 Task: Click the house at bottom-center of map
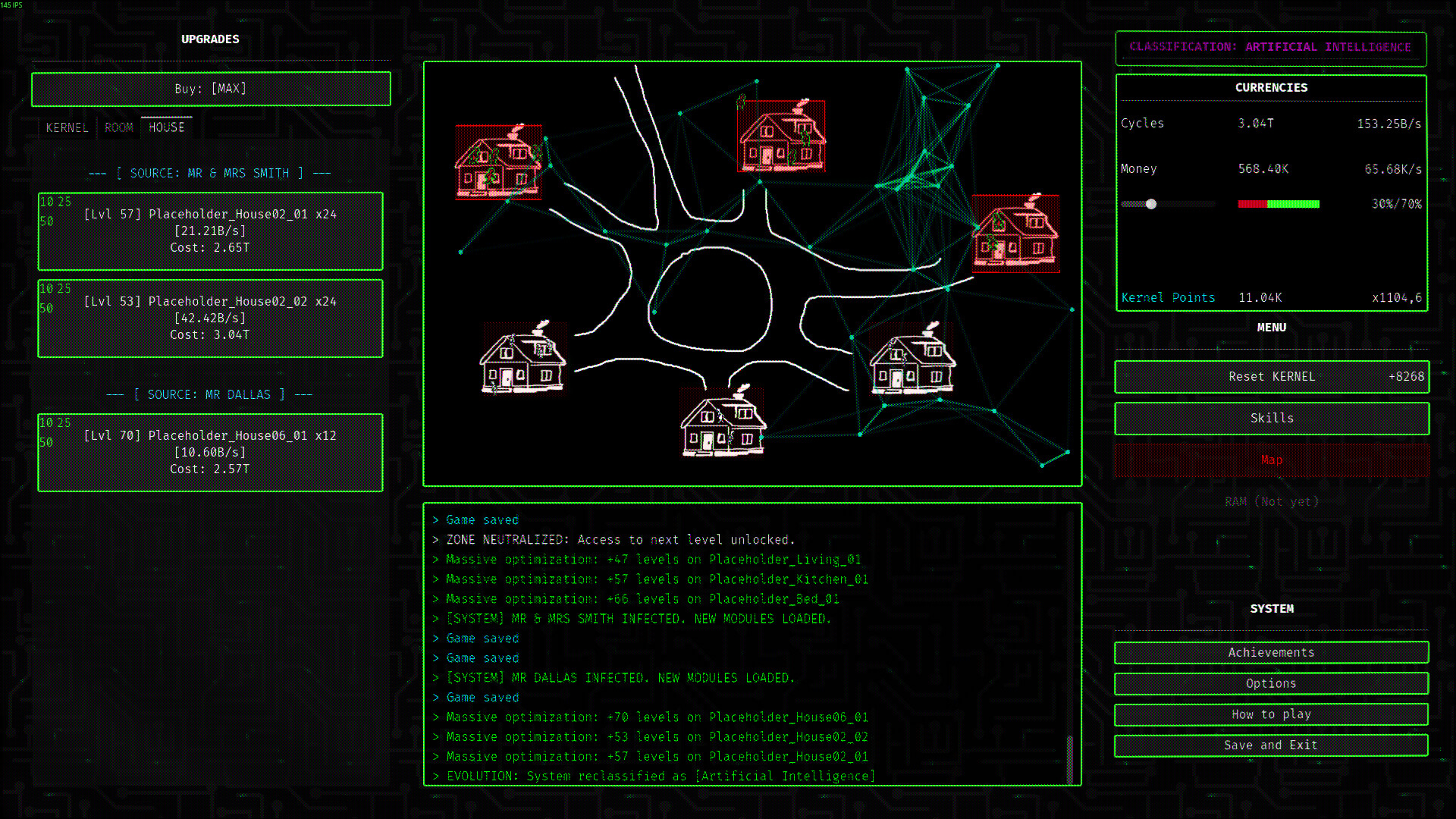(723, 422)
